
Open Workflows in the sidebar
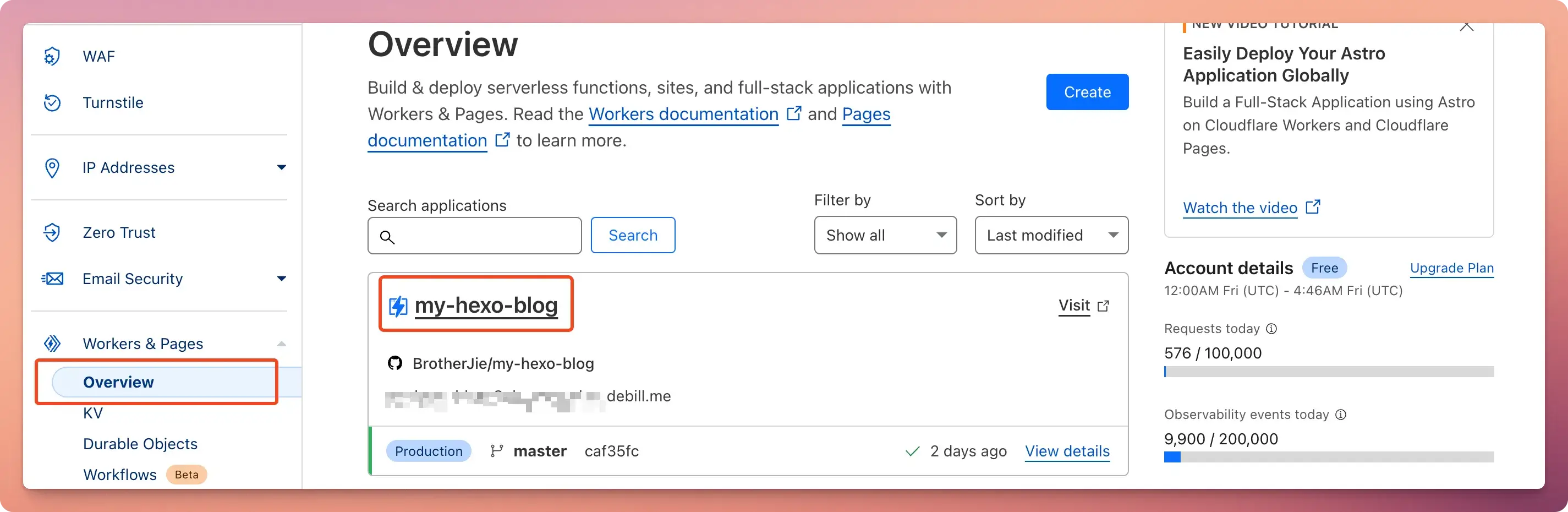(120, 475)
